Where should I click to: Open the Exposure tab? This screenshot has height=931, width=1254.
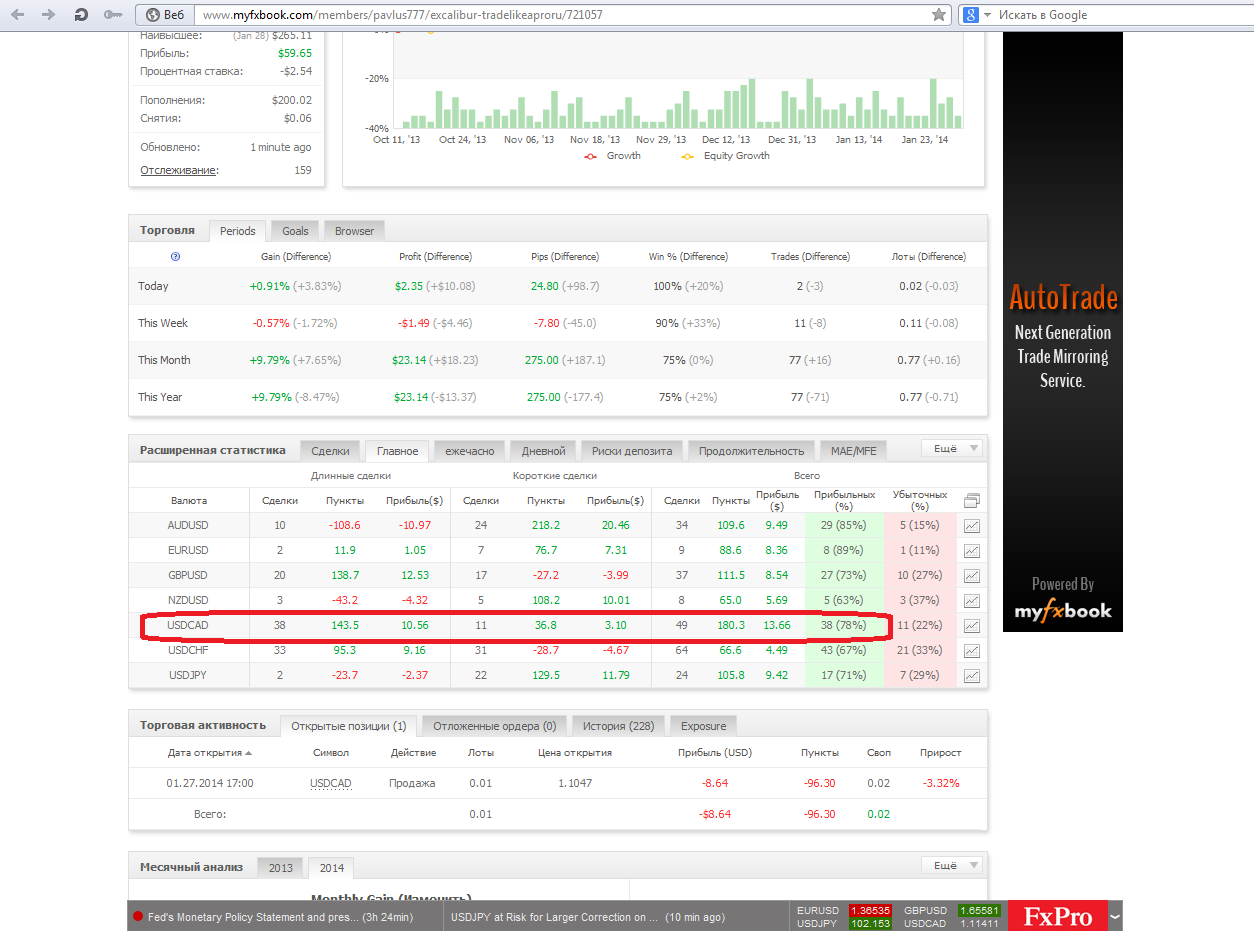click(704, 726)
